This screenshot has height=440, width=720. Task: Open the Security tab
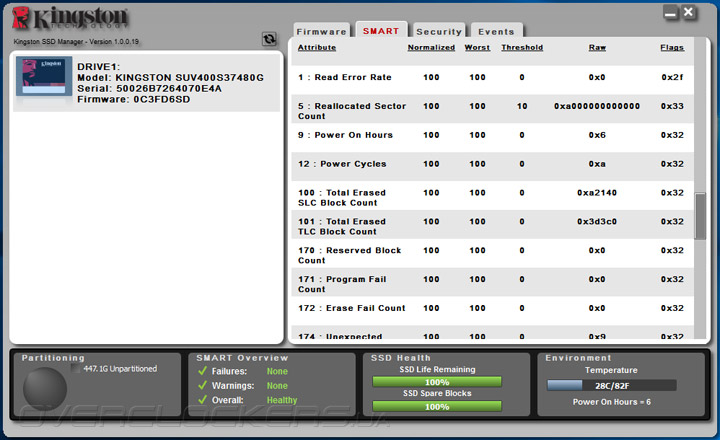[439, 31]
